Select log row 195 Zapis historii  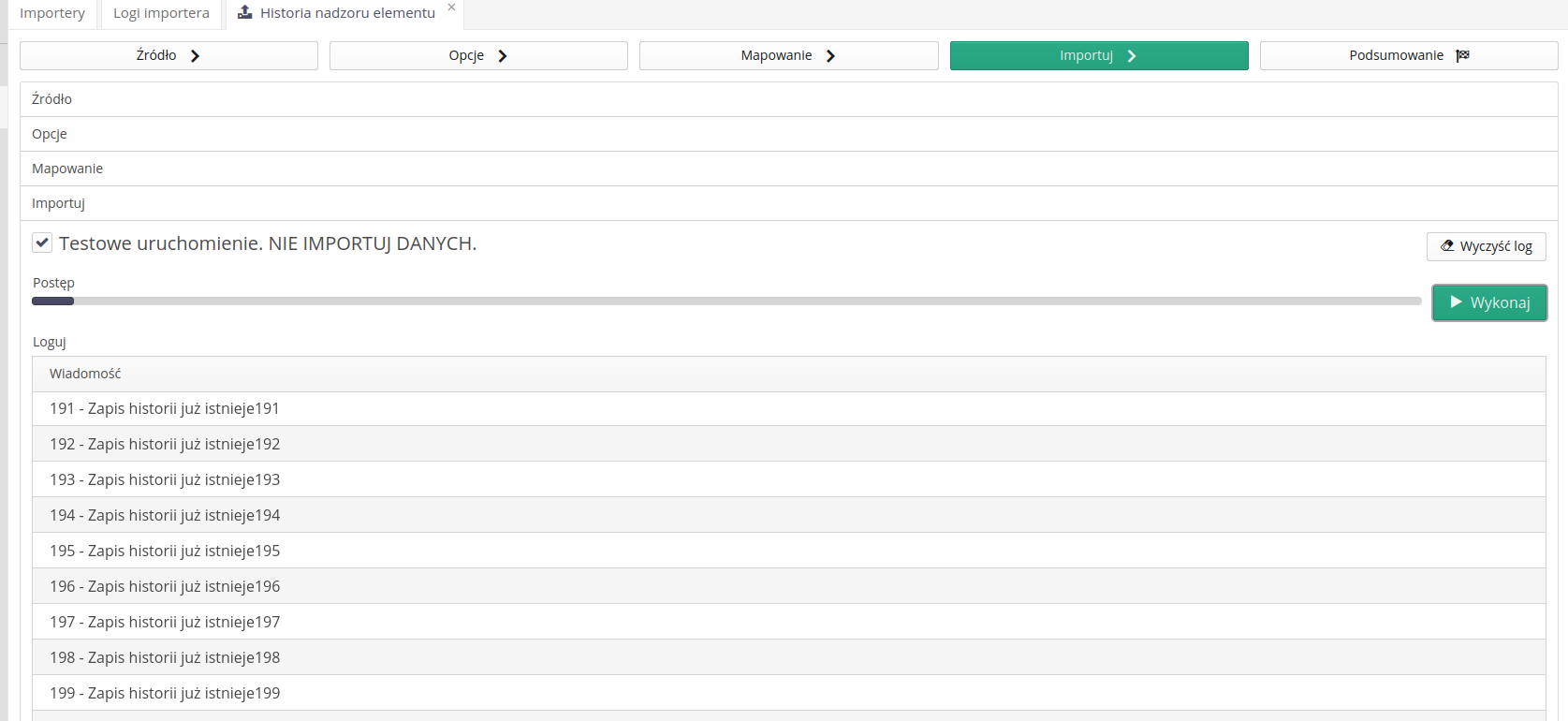(x=165, y=551)
